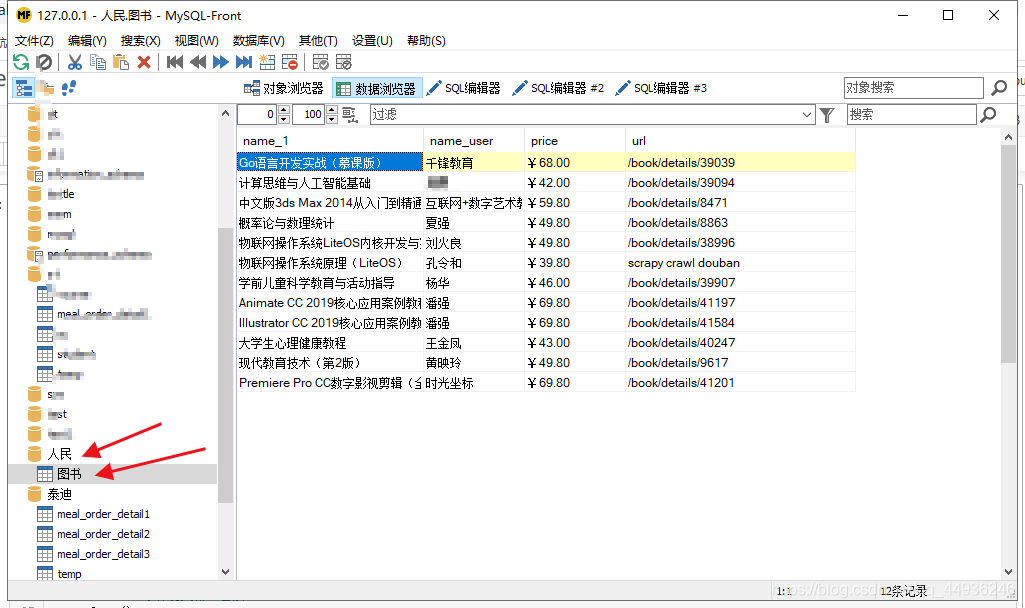Open SQL编辑器 #3 tab
Image resolution: width=1025 pixels, height=608 pixels.
click(x=662, y=88)
